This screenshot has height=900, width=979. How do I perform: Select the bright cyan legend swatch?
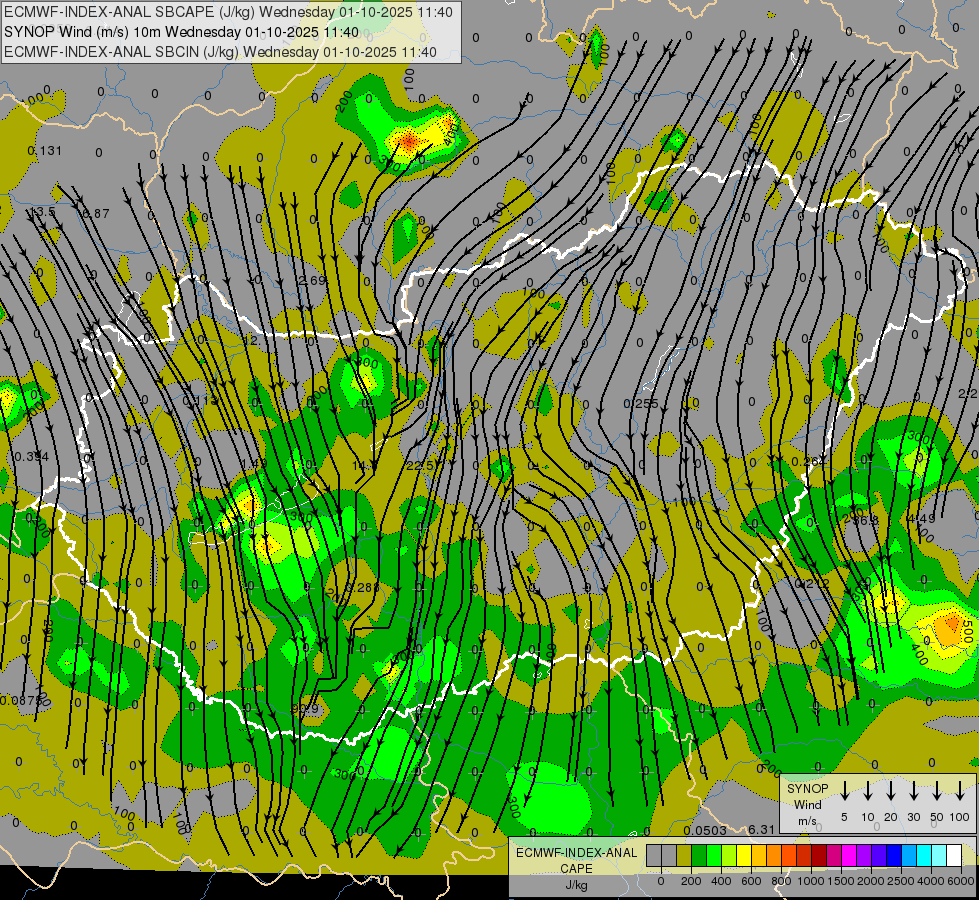point(924,856)
